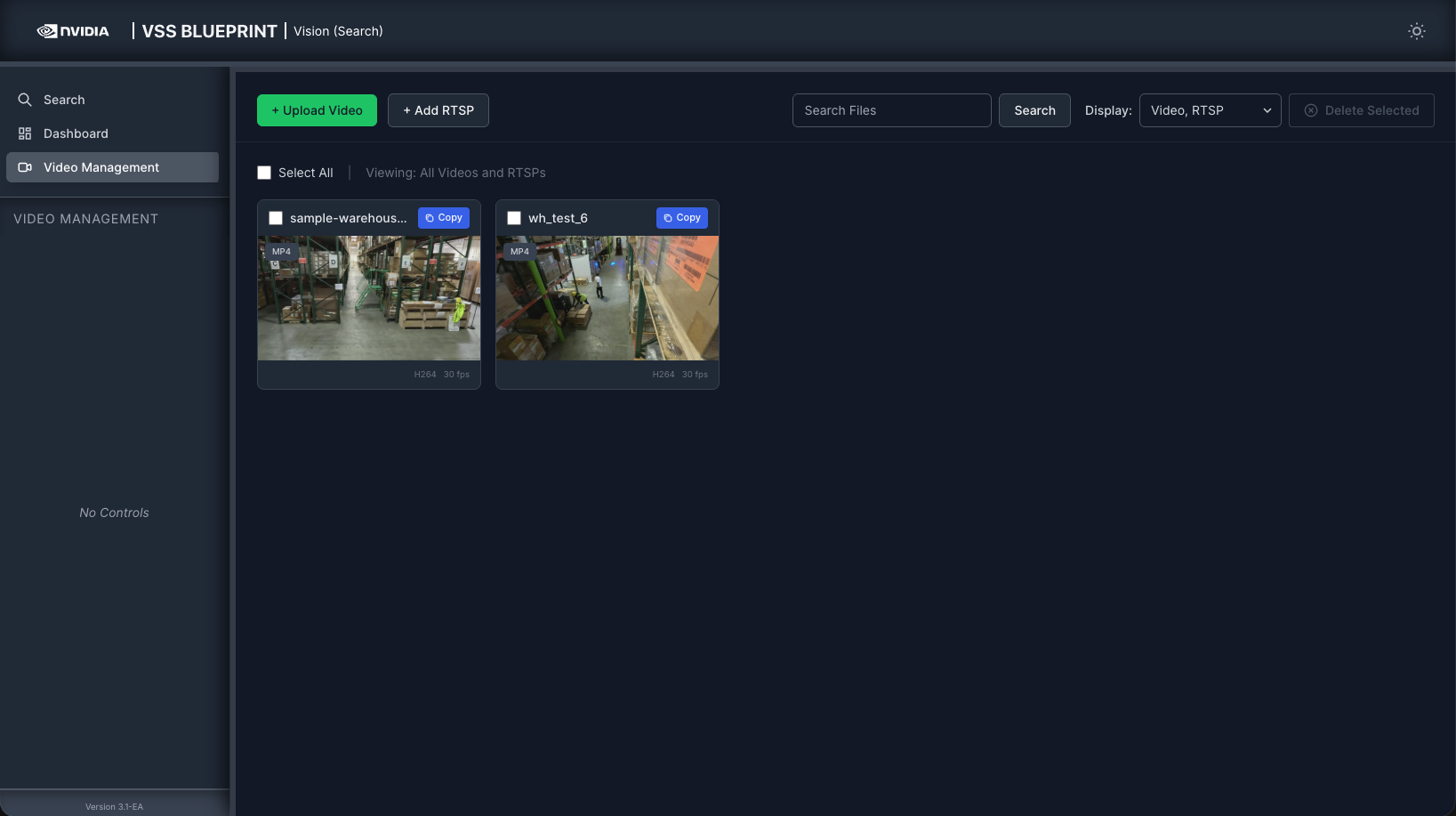Click the Video Management camera icon
1456x816 pixels.
(x=25, y=167)
